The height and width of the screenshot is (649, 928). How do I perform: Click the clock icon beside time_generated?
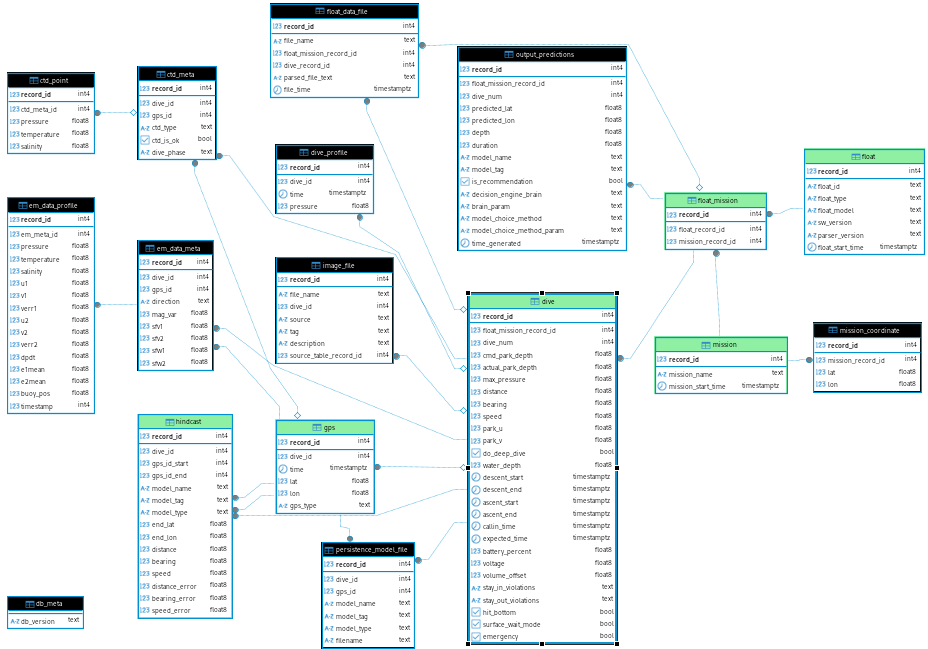465,243
